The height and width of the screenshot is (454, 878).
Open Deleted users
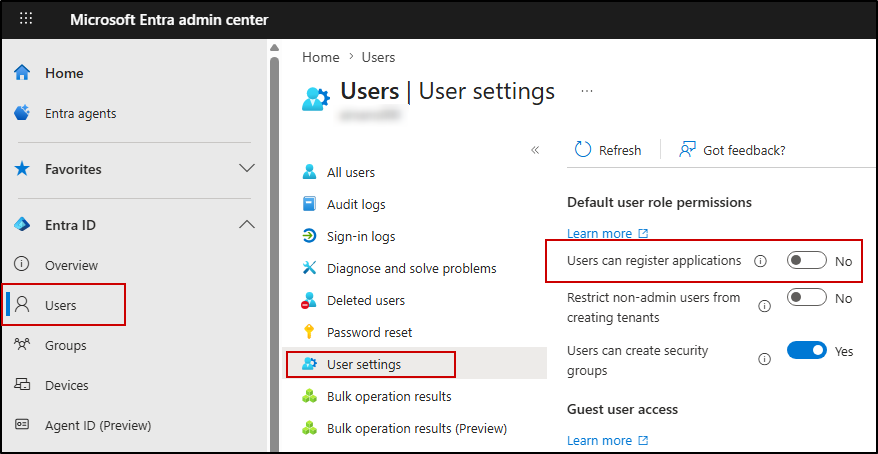[366, 301]
